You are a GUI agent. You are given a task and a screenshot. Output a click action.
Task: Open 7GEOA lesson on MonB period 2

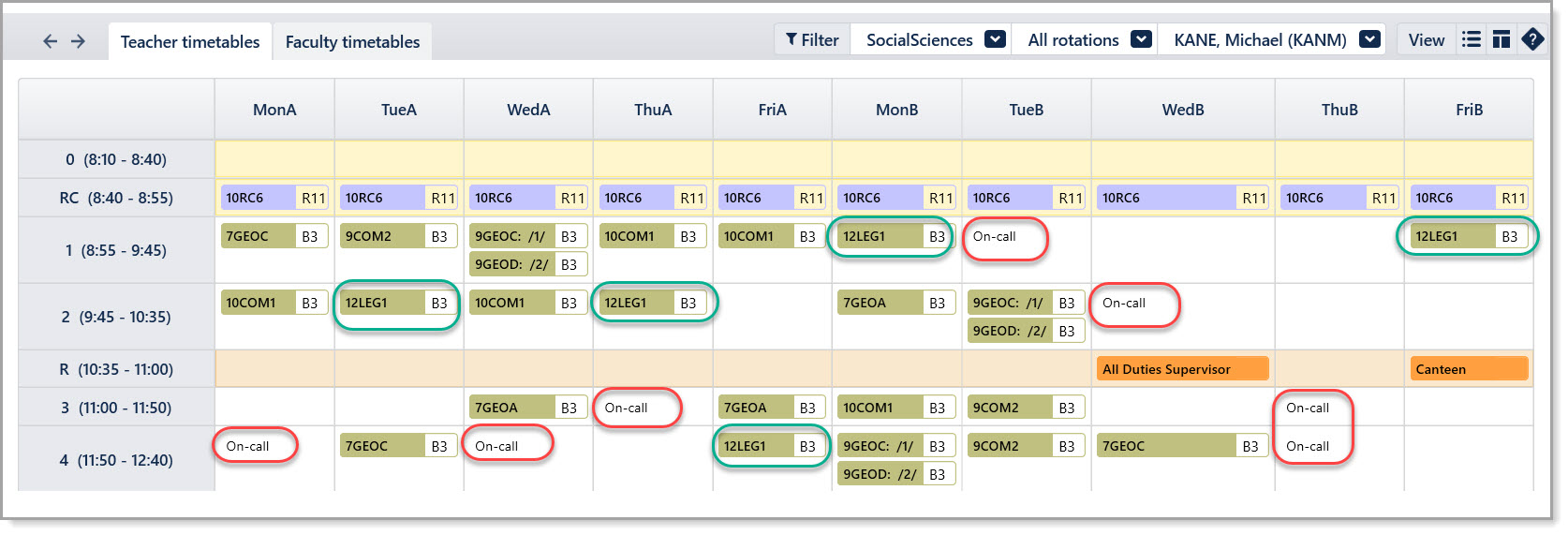coord(896,303)
